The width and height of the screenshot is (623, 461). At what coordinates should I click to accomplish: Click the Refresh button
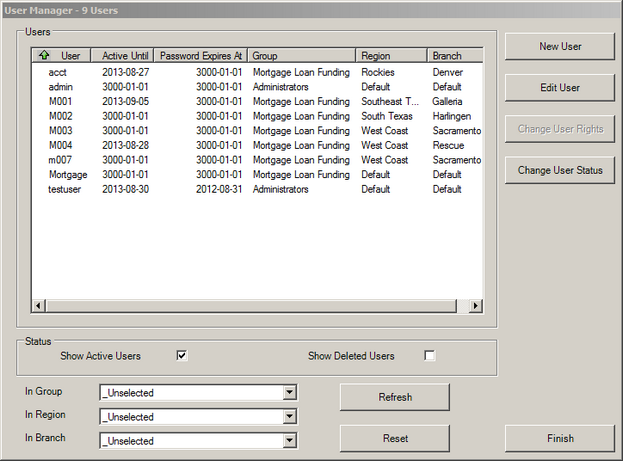coord(395,397)
